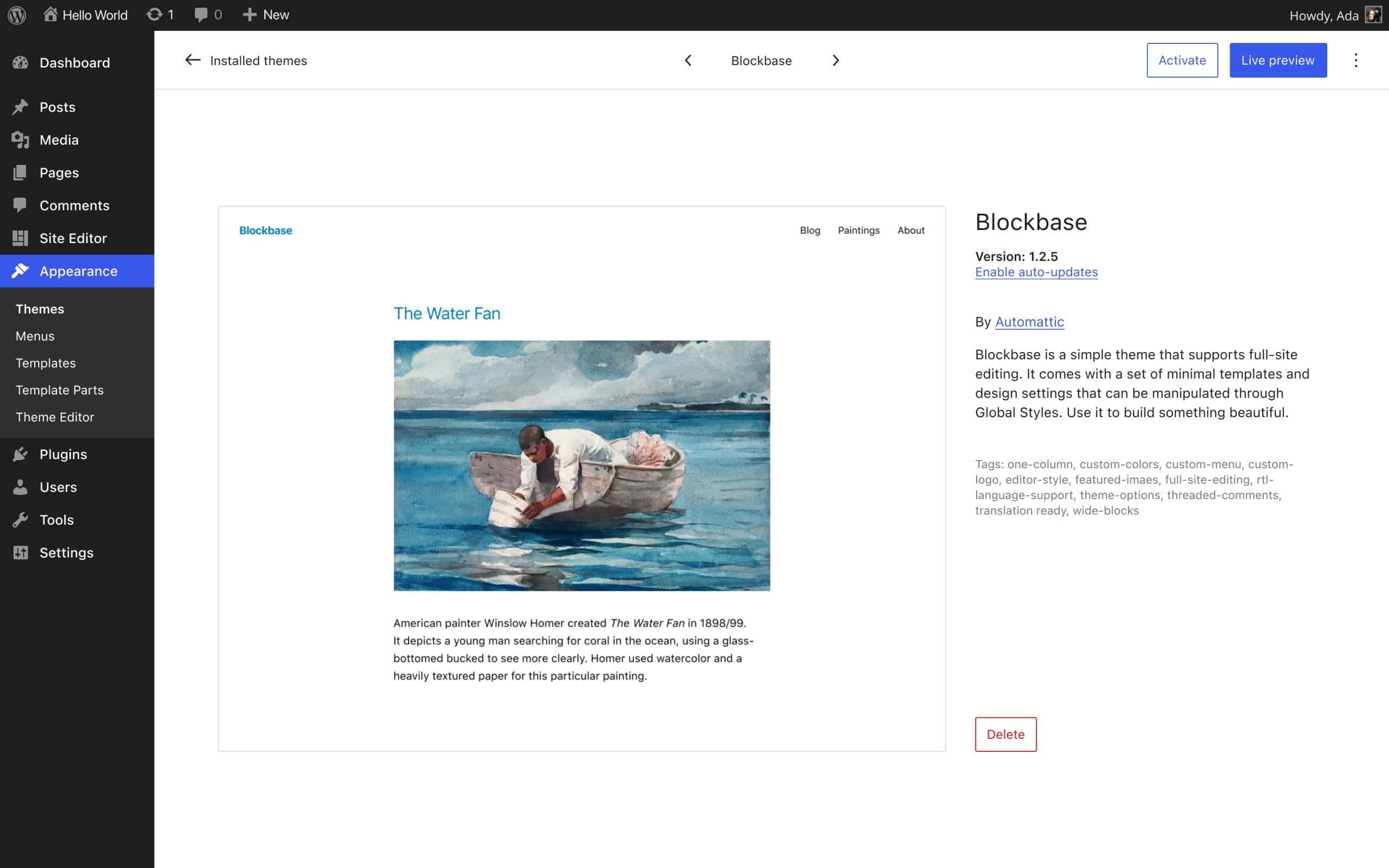
Task: Click the Tags list text
Action: (1133, 487)
